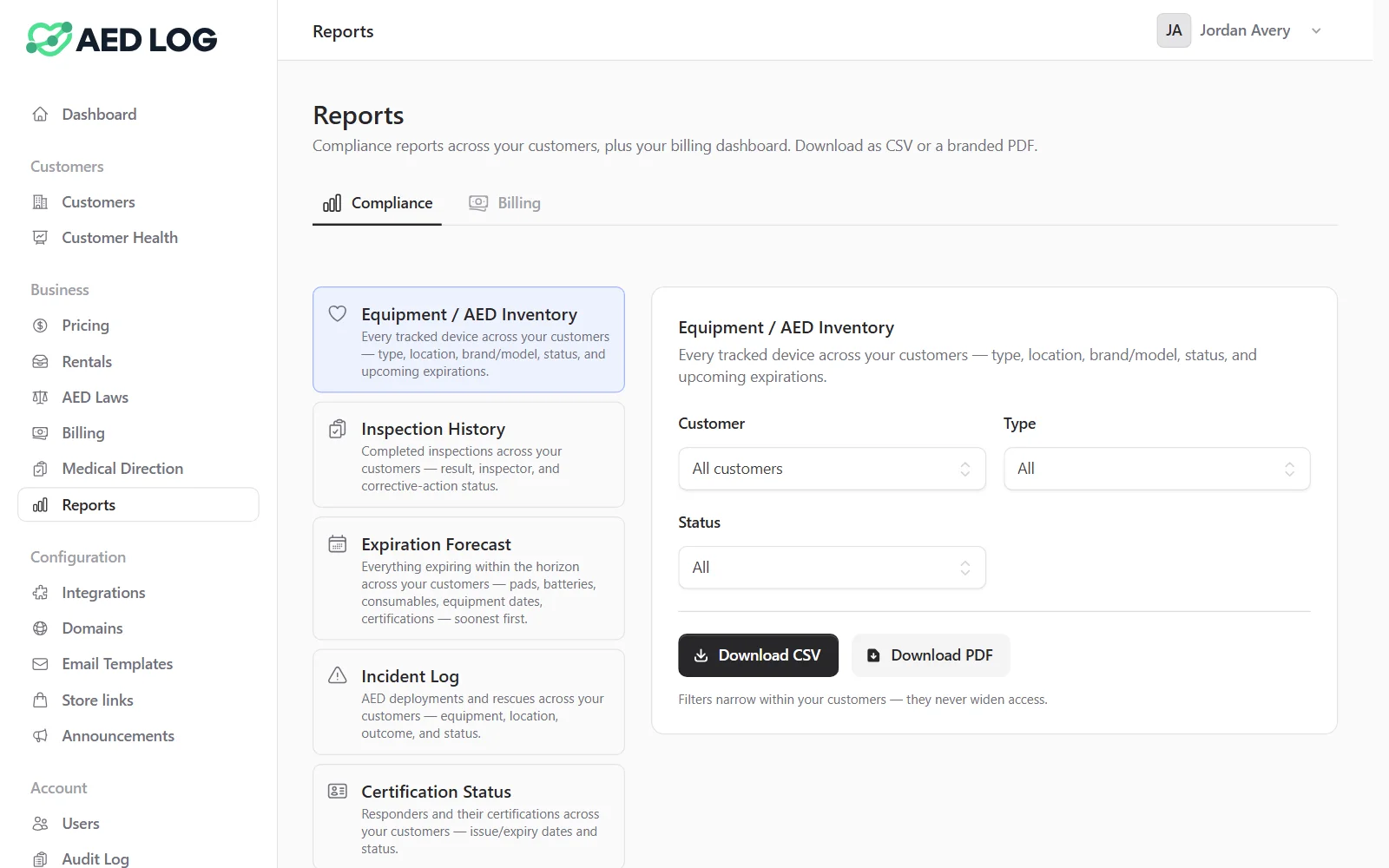Switch to the Compliance tab
The width and height of the screenshot is (1389, 868).
pos(377,203)
